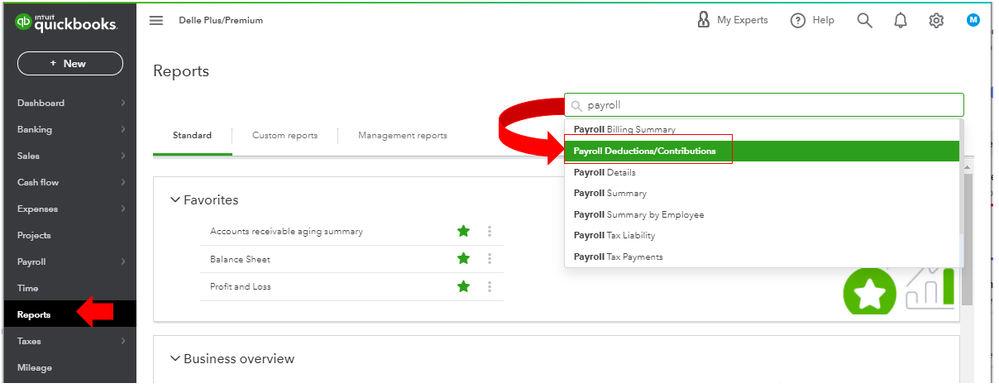Toggle the hamburger navigation menu
999x389 pixels.
(156, 20)
